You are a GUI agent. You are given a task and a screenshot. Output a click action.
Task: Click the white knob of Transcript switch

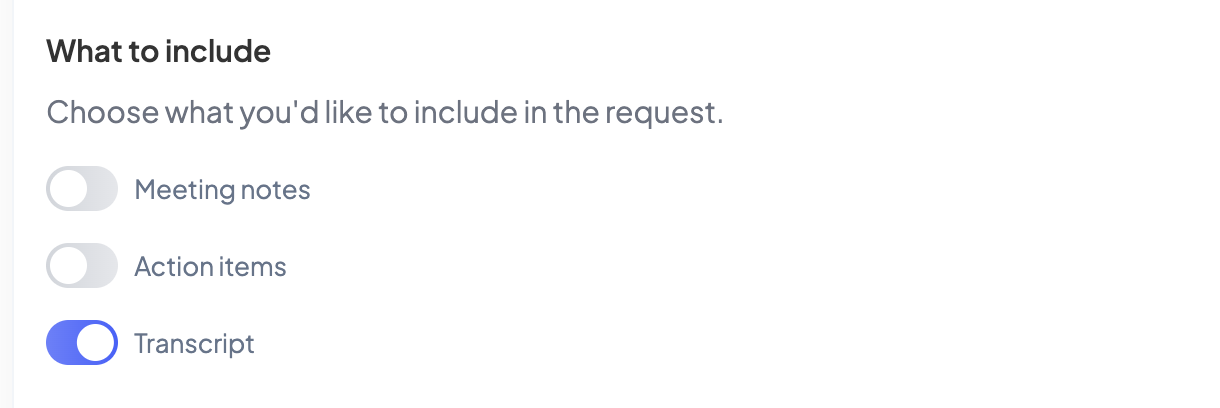97,344
